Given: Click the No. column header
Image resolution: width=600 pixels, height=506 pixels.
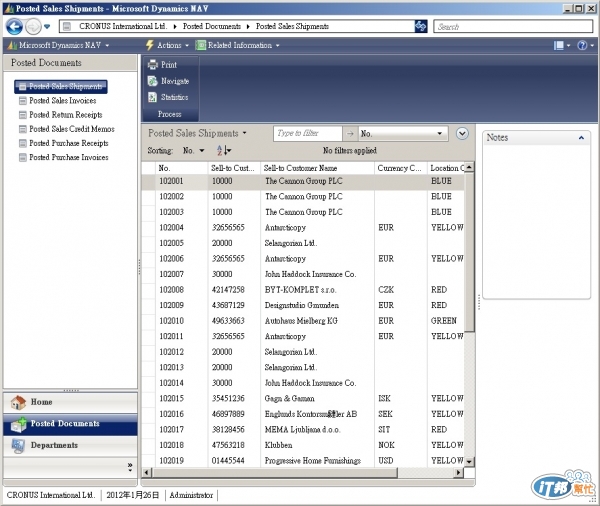Looking at the screenshot, I should pyautogui.click(x=182, y=168).
